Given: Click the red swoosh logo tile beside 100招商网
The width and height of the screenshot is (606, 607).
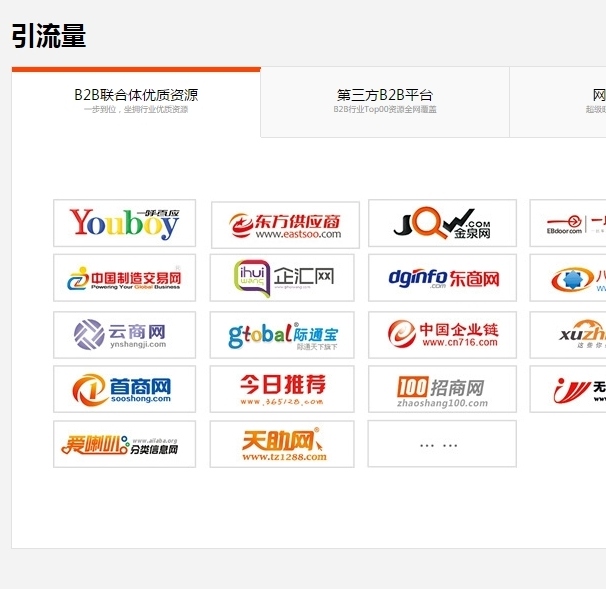Looking at the screenshot, I should pyautogui.click(x=568, y=389).
